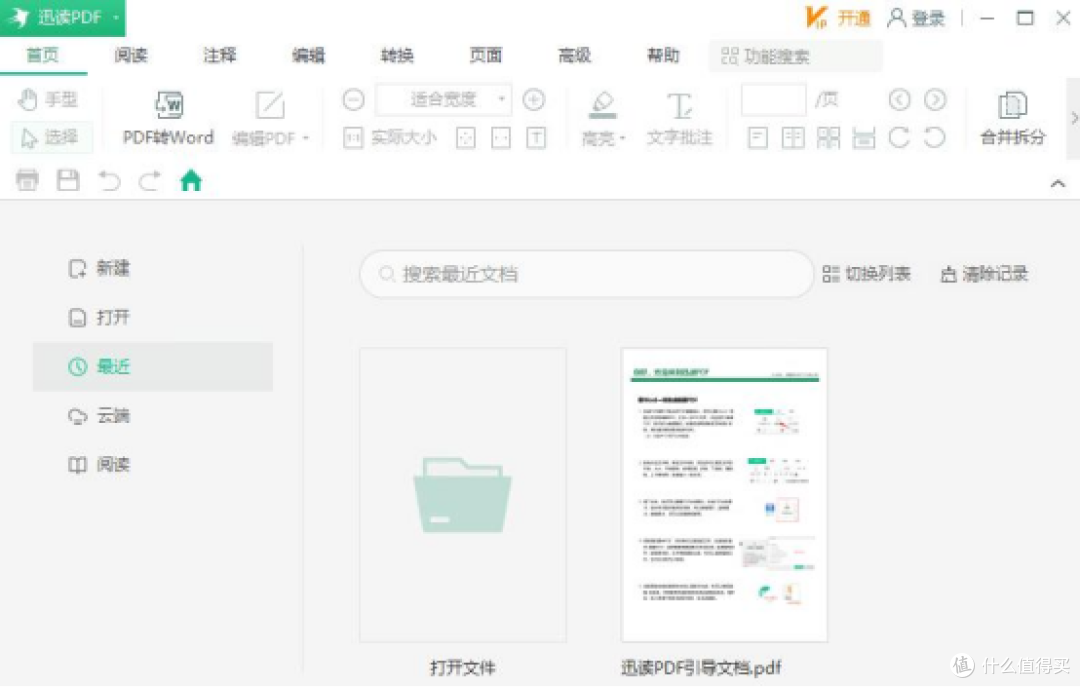Click 切换列表 to switch view
Screen dimensions: 1080x688
coord(866,274)
